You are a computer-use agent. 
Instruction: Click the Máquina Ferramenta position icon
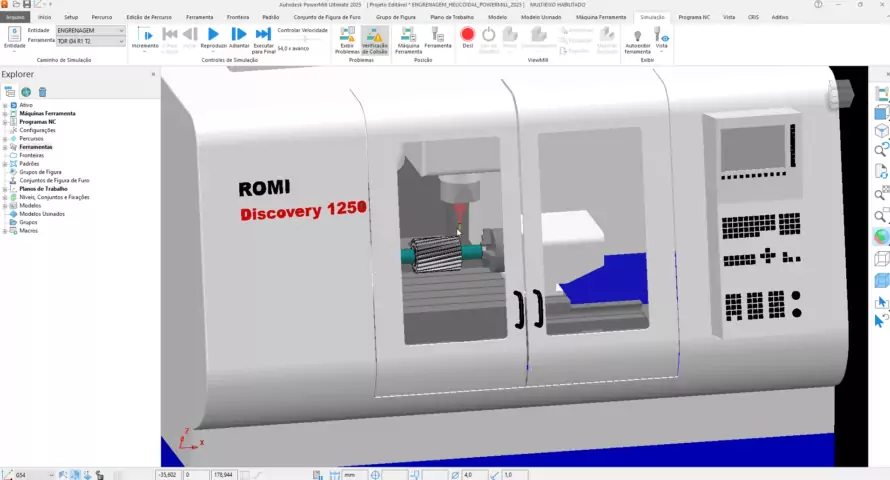(408, 39)
